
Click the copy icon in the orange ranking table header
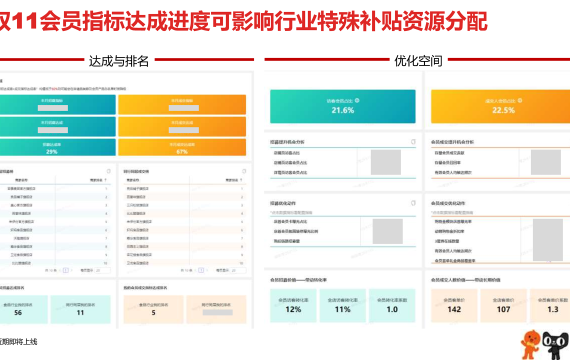click(x=244, y=171)
